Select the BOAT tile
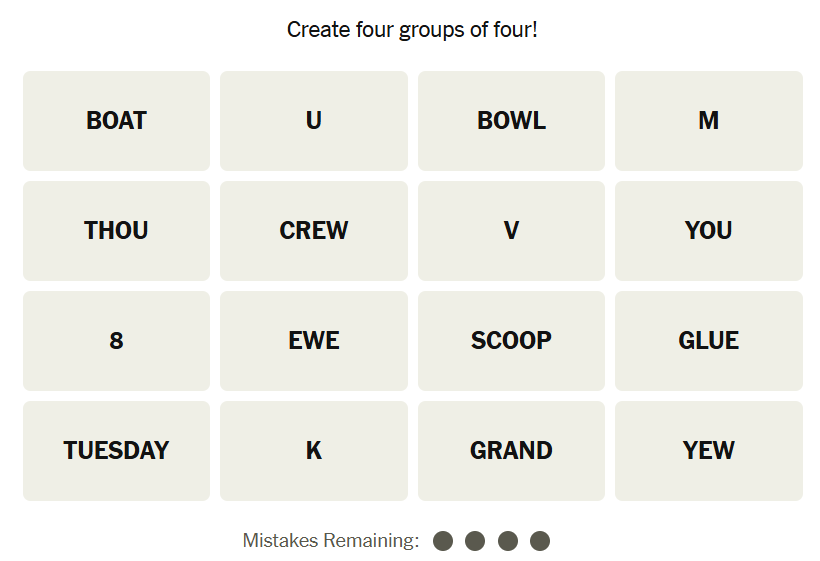The height and width of the screenshot is (561, 820). (116, 121)
